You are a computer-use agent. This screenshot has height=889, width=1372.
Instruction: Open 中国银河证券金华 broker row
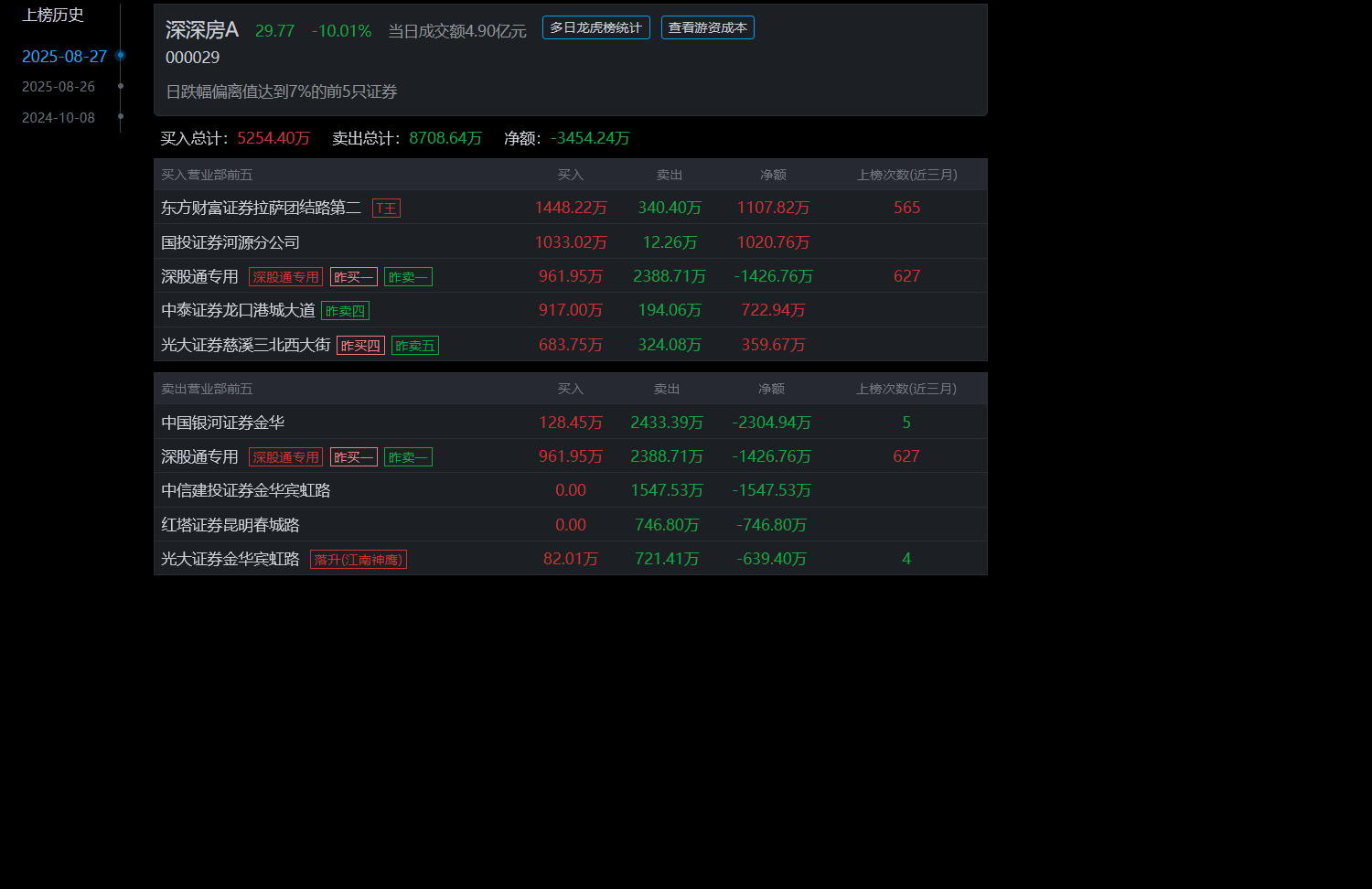[570, 423]
